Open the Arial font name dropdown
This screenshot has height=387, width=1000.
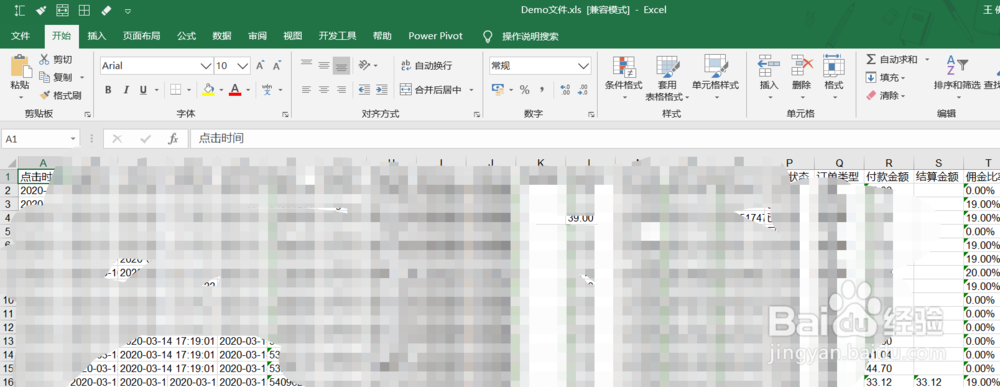pyautogui.click(x=206, y=66)
